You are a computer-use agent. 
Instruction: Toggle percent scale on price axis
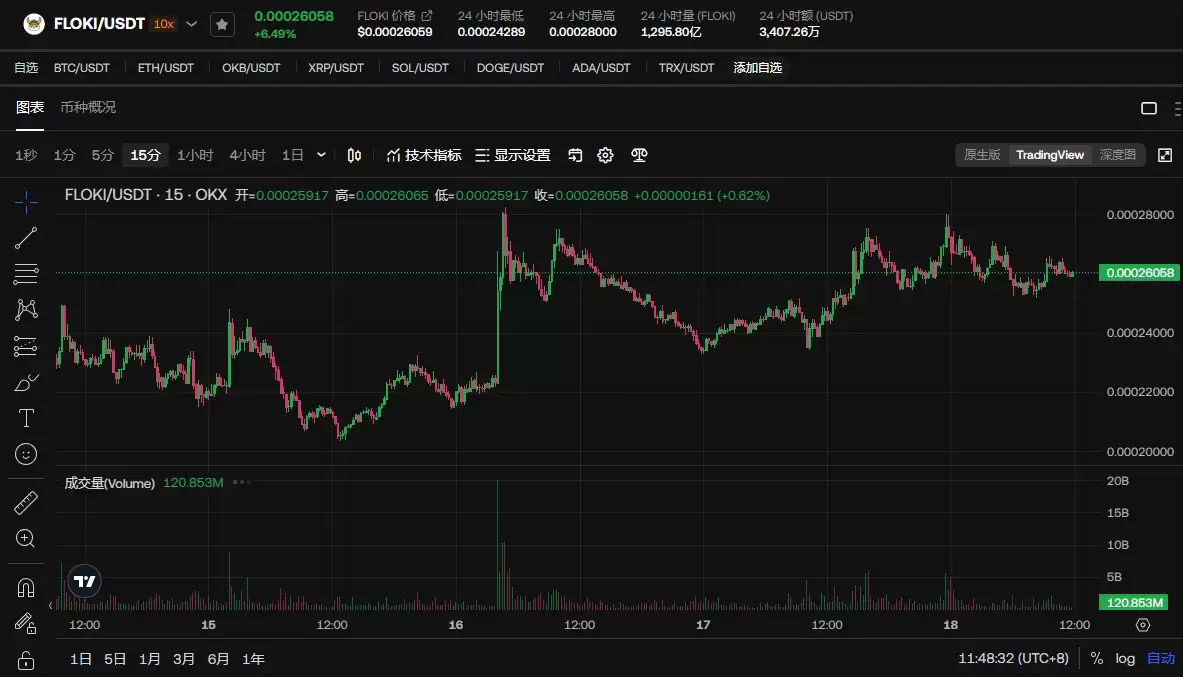pyautogui.click(x=1097, y=659)
